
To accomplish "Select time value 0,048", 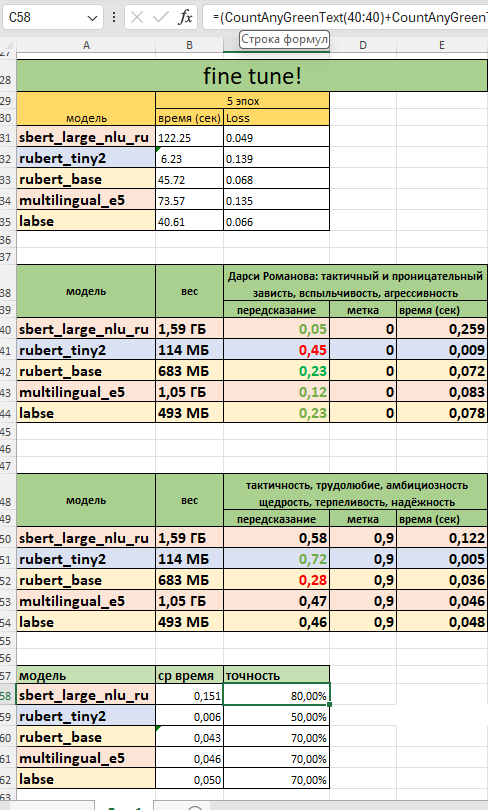I will click(x=442, y=621).
